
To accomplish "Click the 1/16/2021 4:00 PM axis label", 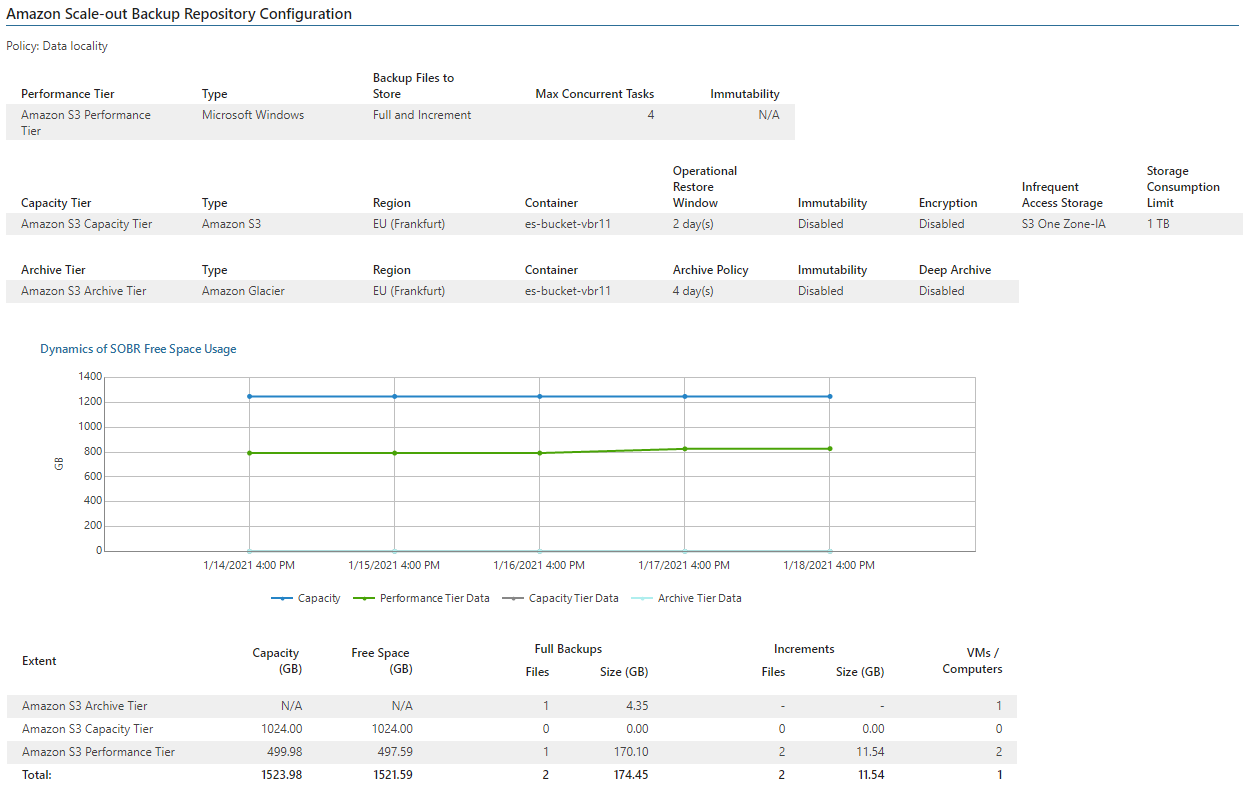I will pos(539,565).
